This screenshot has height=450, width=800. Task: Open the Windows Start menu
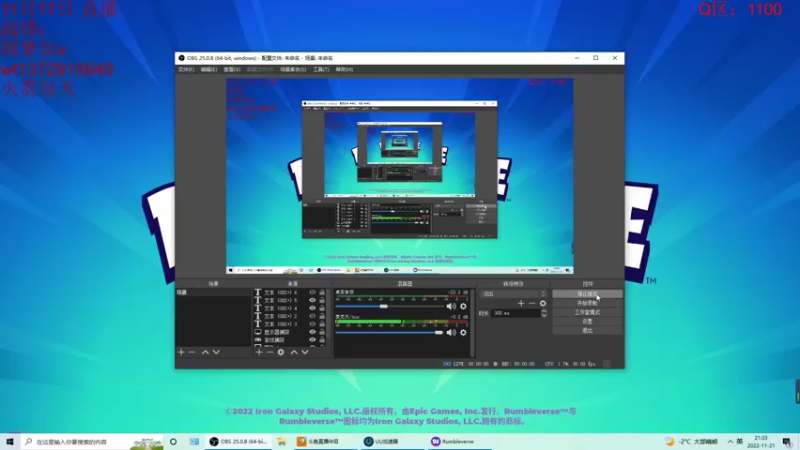pos(10,441)
